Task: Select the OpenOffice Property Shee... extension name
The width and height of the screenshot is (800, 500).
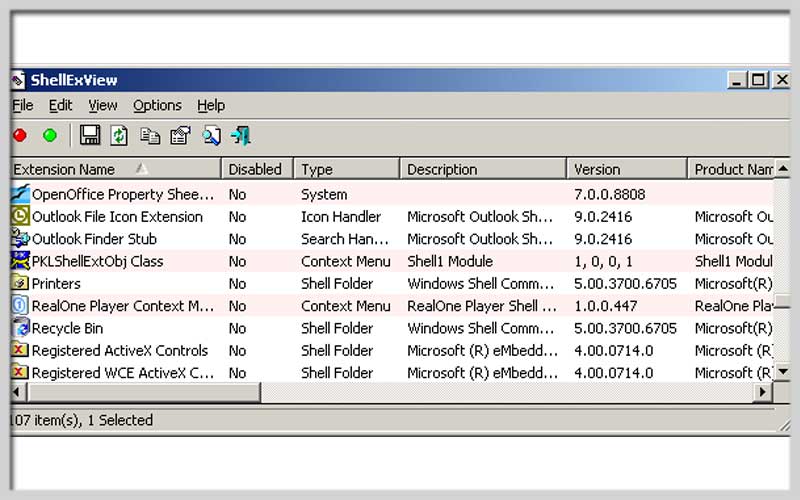Action: click(x=123, y=194)
